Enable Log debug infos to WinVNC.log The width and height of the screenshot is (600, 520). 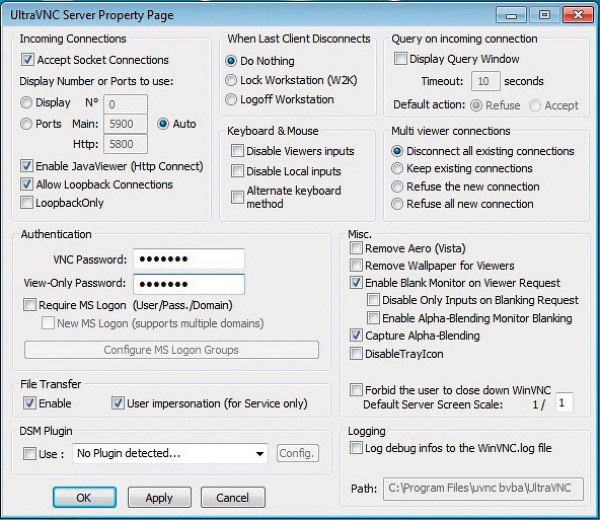click(x=356, y=448)
